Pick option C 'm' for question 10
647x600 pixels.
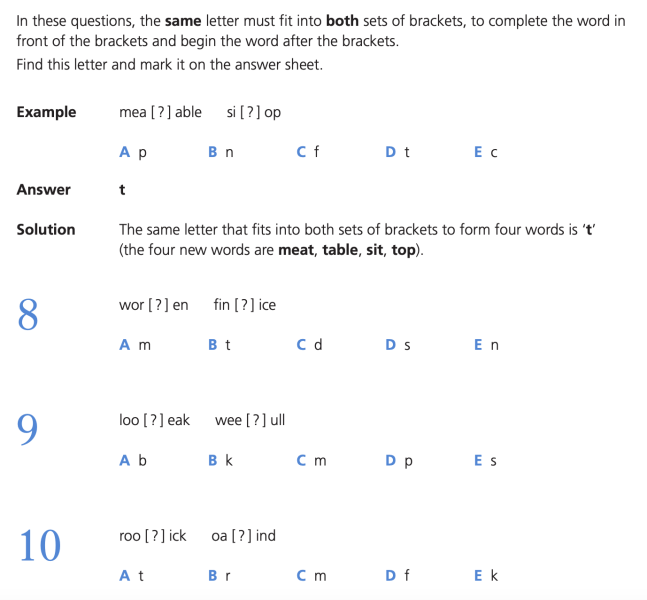point(312,575)
